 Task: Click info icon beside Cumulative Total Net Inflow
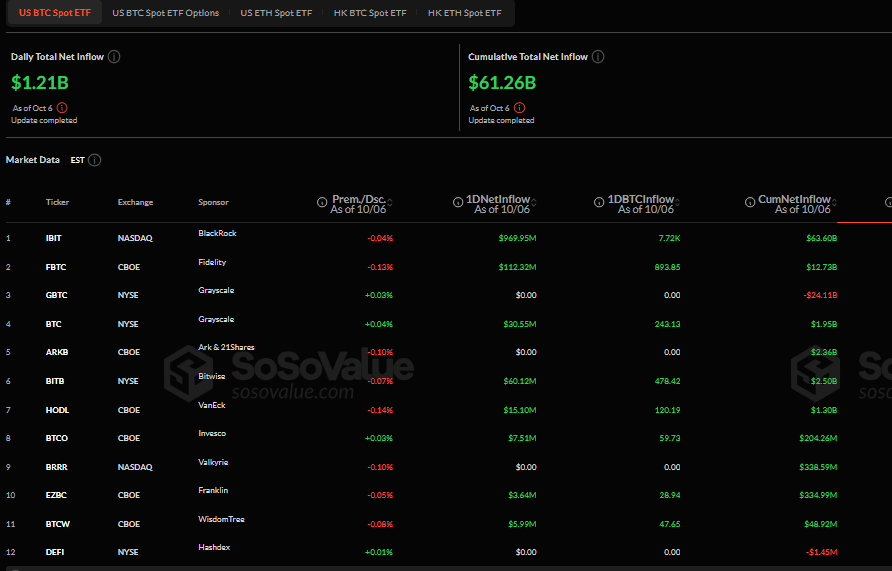pos(598,57)
